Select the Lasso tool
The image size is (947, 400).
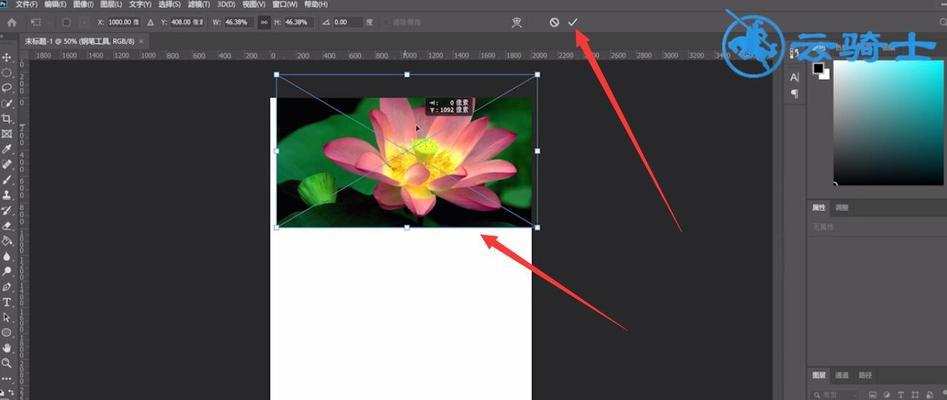pos(7,88)
